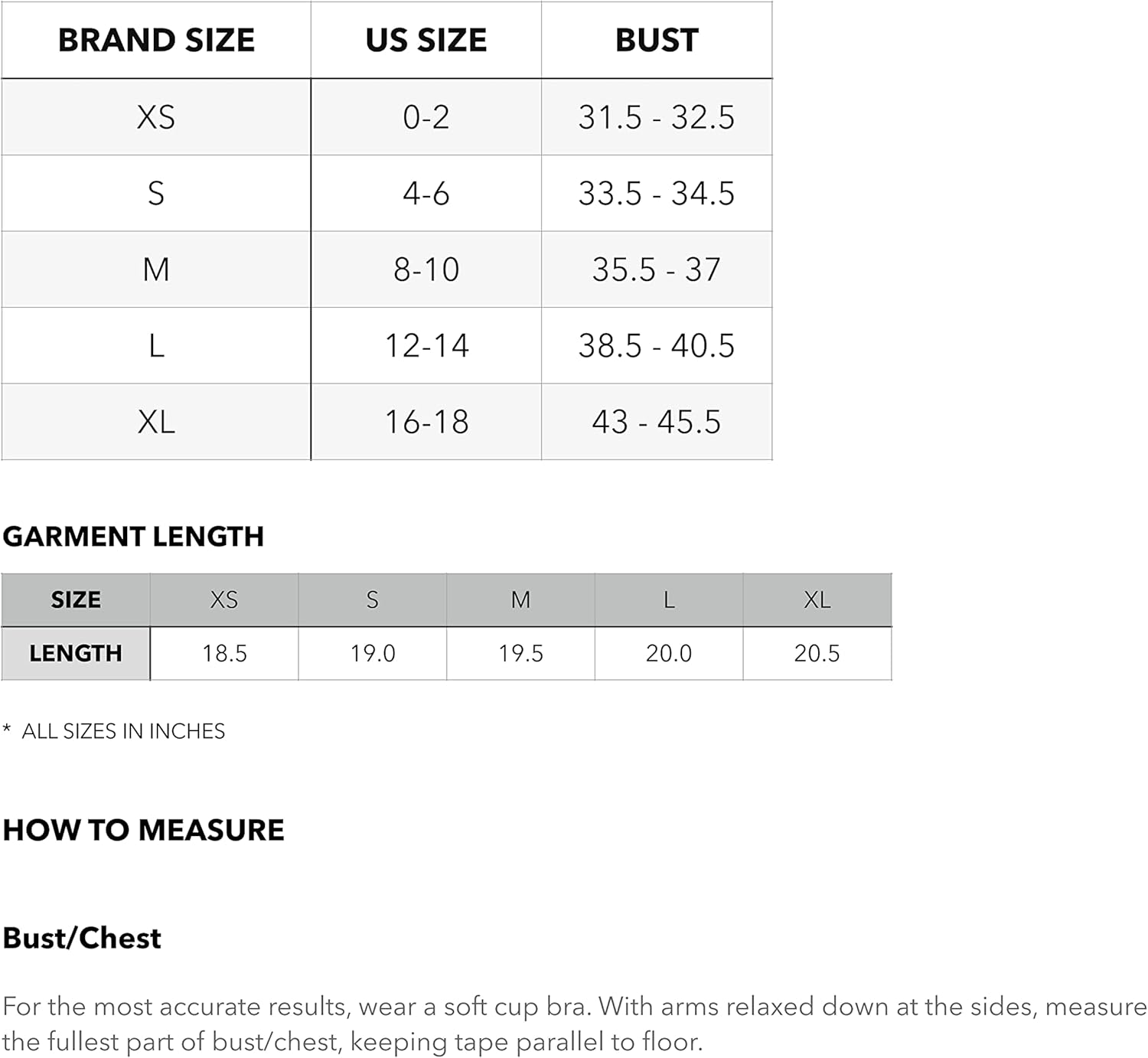Click the LENGTH row label

tap(76, 653)
